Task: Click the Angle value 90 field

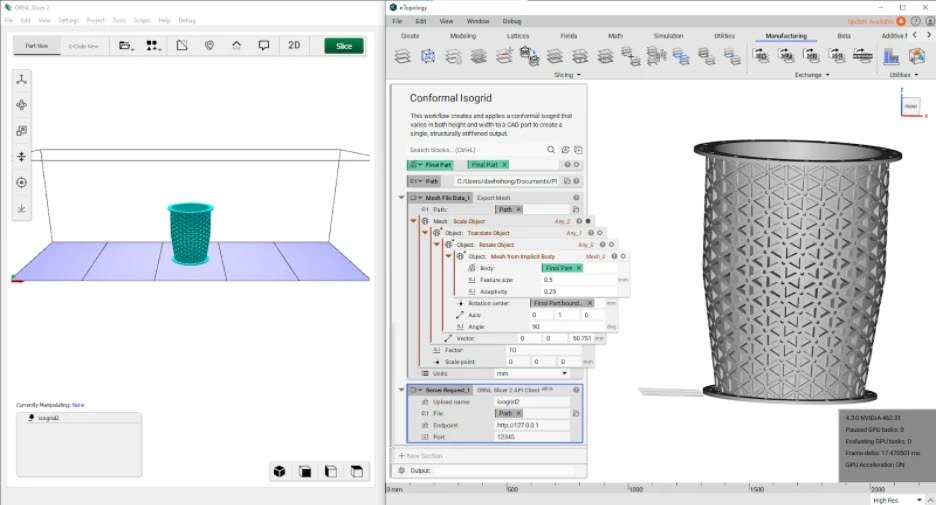Action: tap(567, 327)
